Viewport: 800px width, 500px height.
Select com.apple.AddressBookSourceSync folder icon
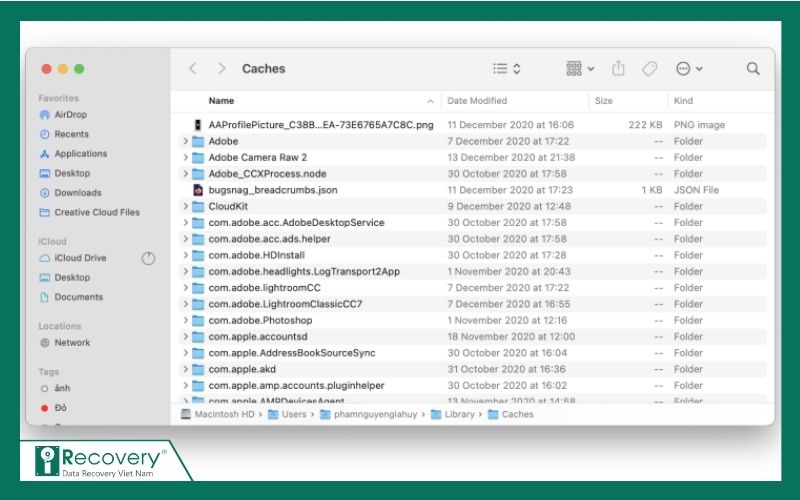pos(198,353)
